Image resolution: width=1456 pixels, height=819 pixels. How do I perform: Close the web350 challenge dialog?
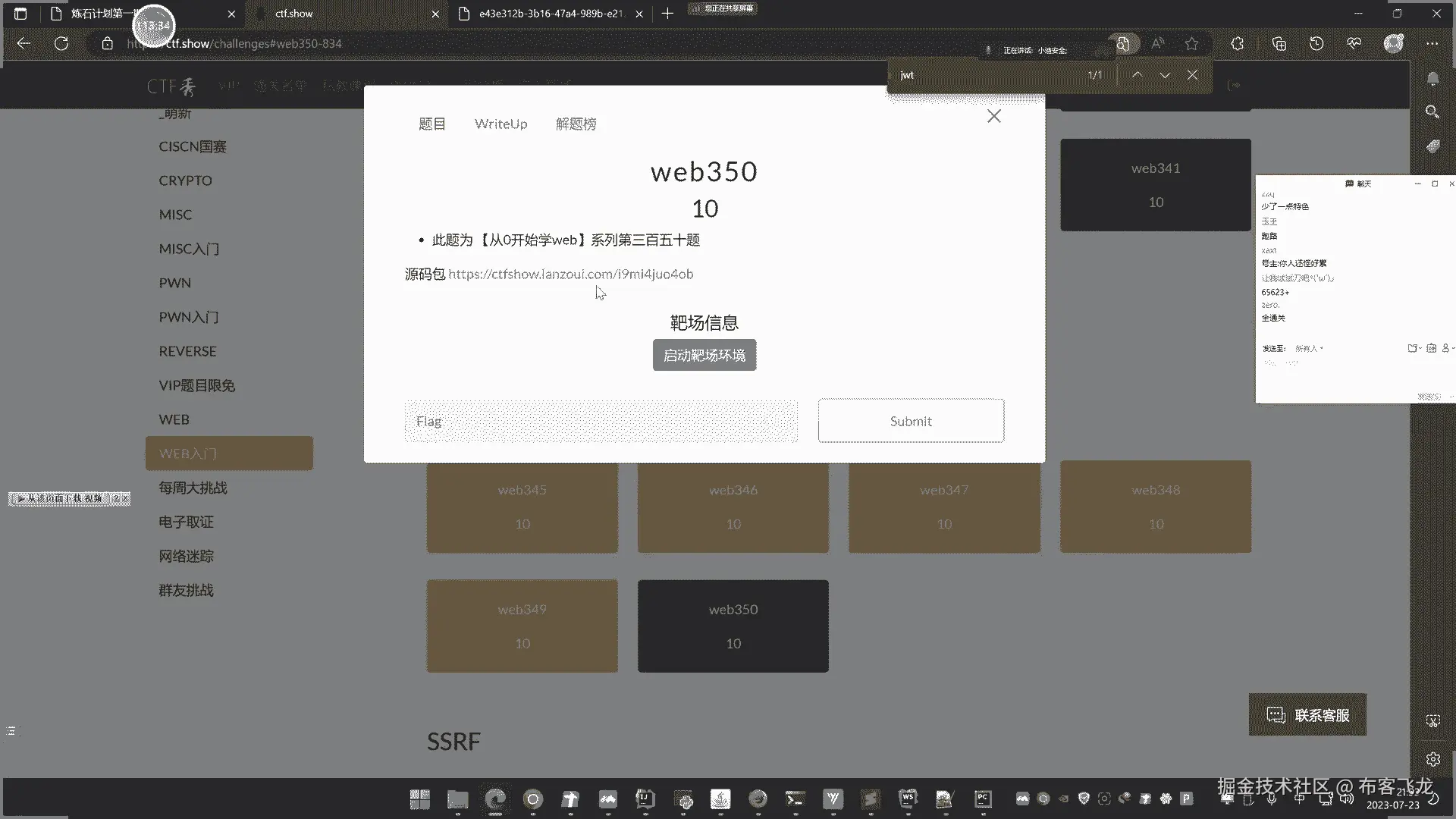point(993,116)
